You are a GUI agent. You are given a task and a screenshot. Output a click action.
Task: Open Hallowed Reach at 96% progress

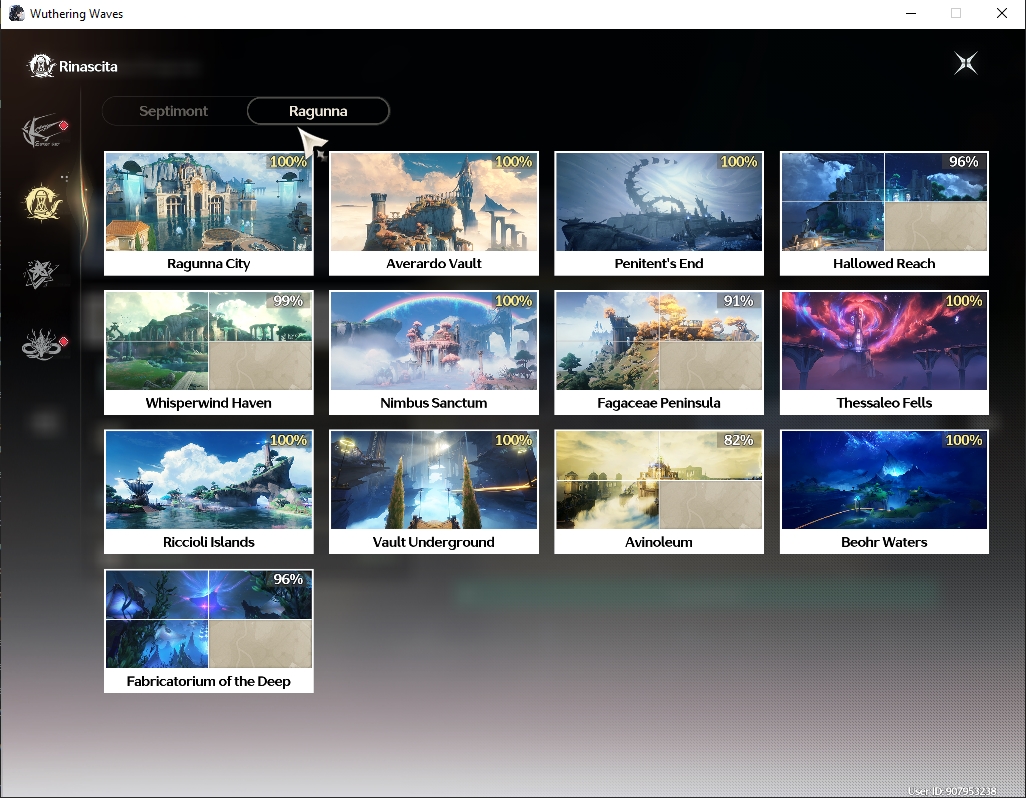click(x=884, y=213)
